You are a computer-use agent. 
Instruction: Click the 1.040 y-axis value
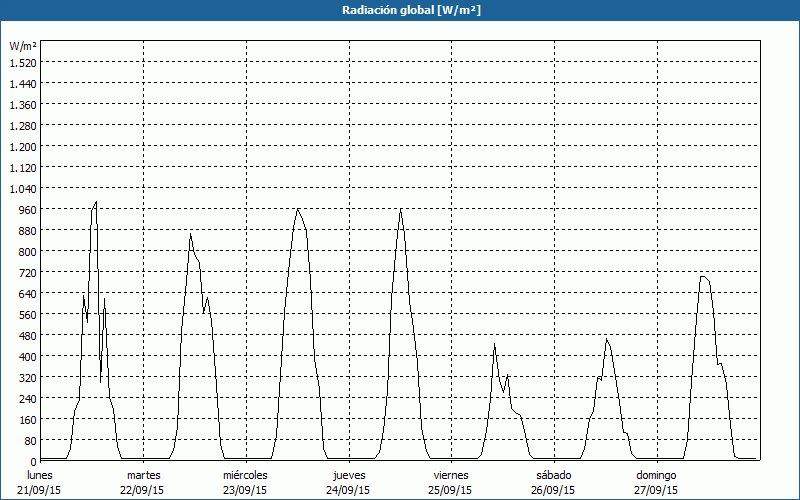[x=23, y=188]
